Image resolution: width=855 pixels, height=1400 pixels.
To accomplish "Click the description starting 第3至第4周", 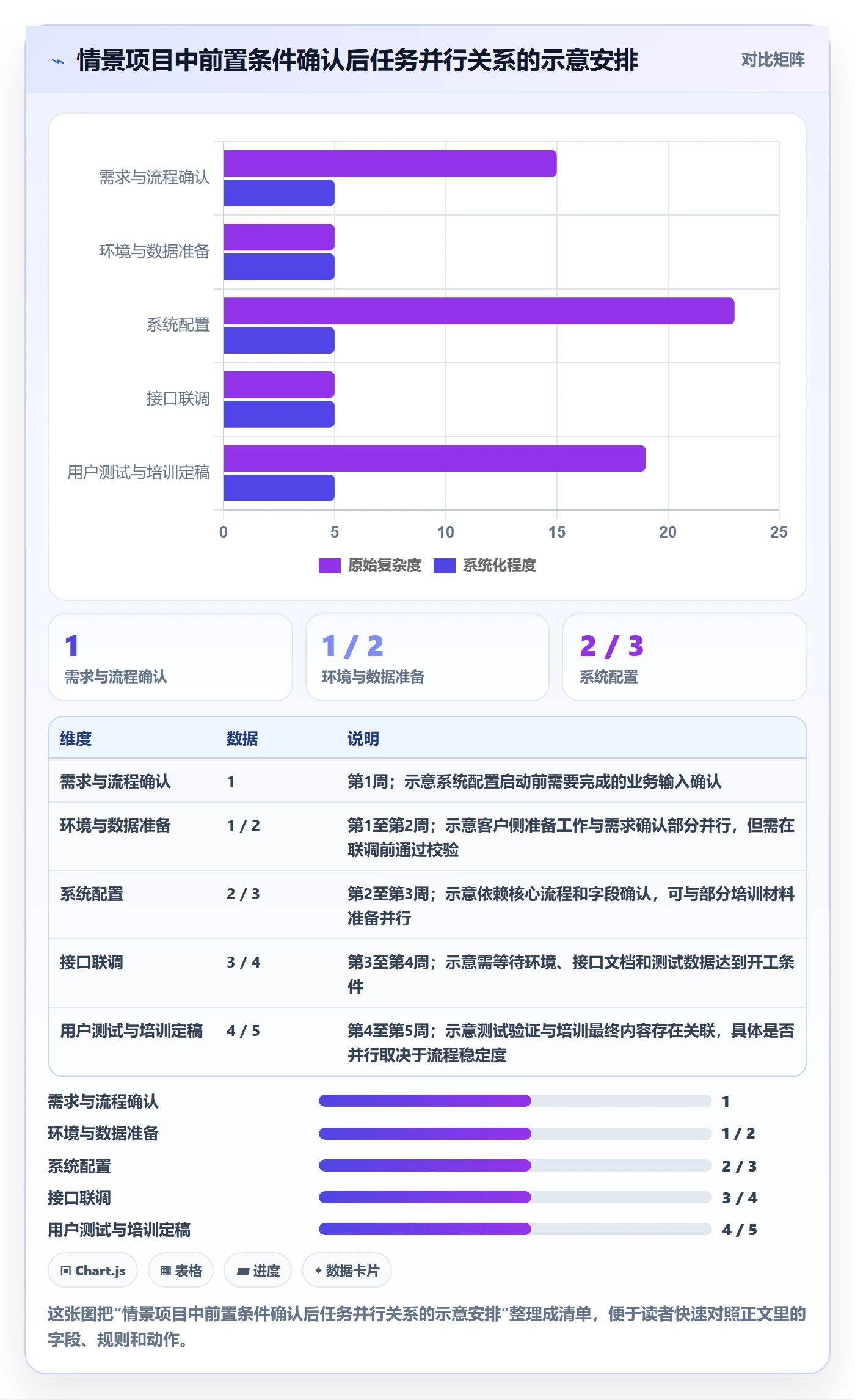I will pos(571,974).
